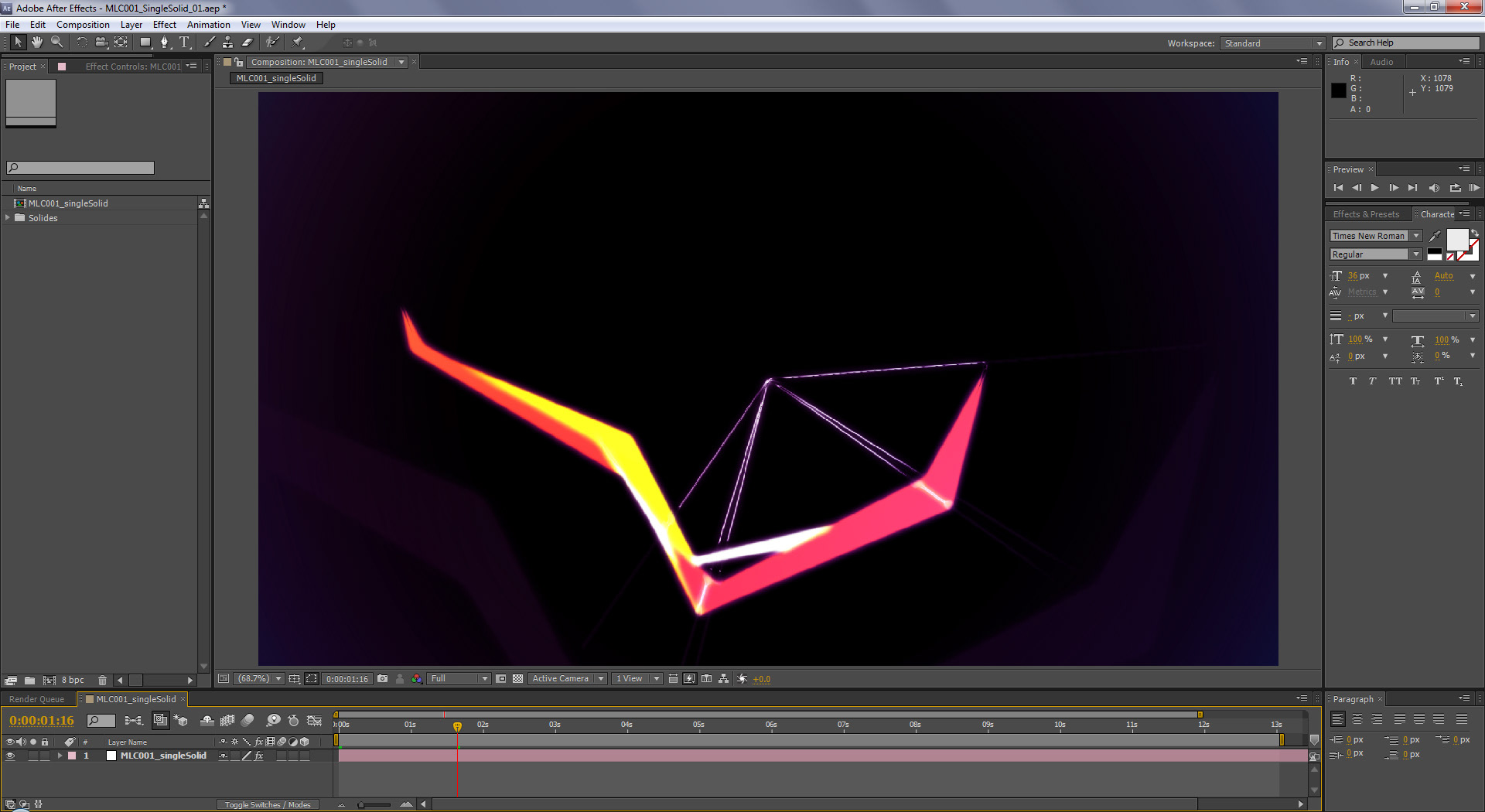Select the Brush tool
This screenshot has width=1485, height=812.
(209, 43)
